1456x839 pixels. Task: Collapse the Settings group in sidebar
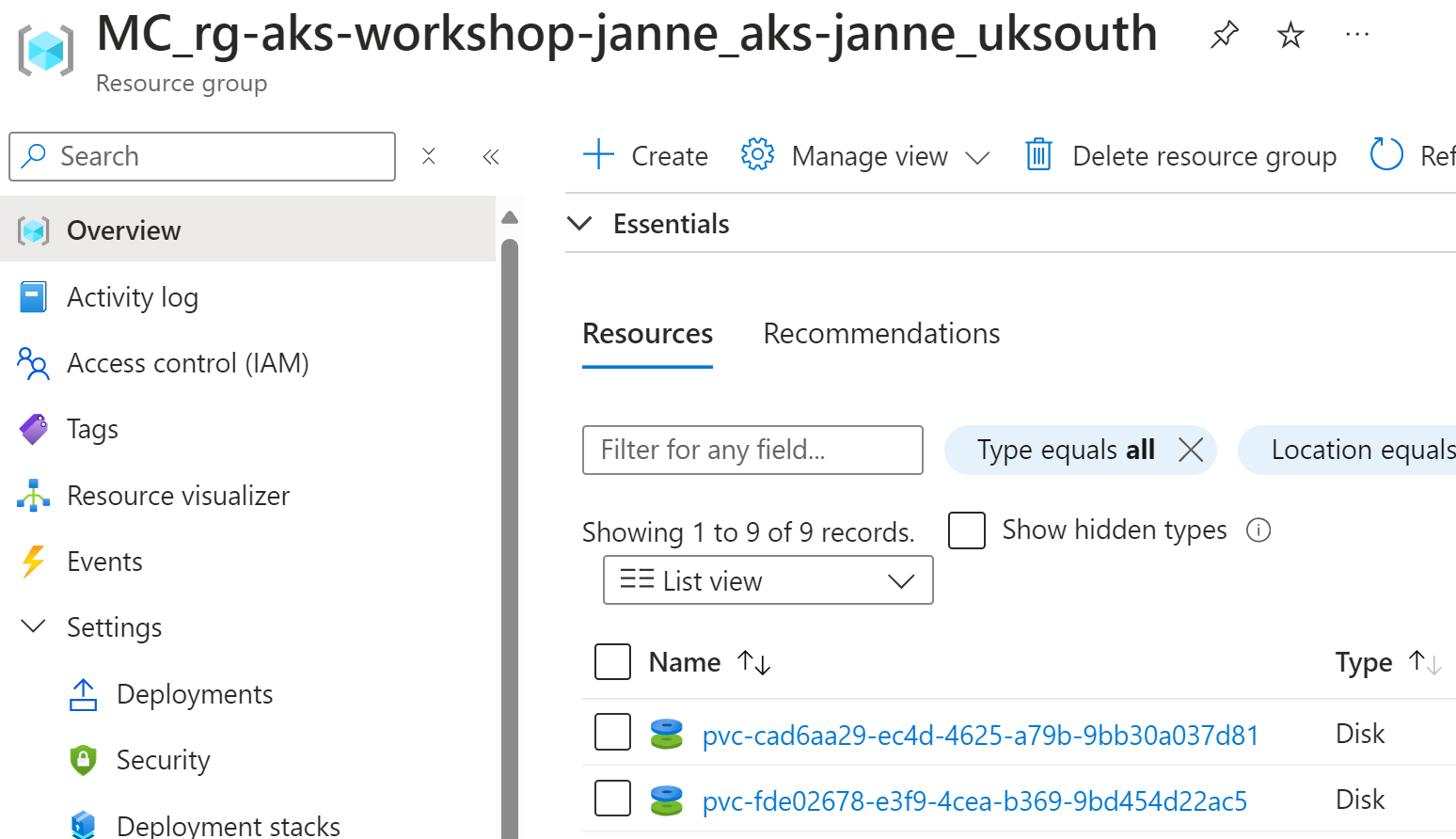33,626
